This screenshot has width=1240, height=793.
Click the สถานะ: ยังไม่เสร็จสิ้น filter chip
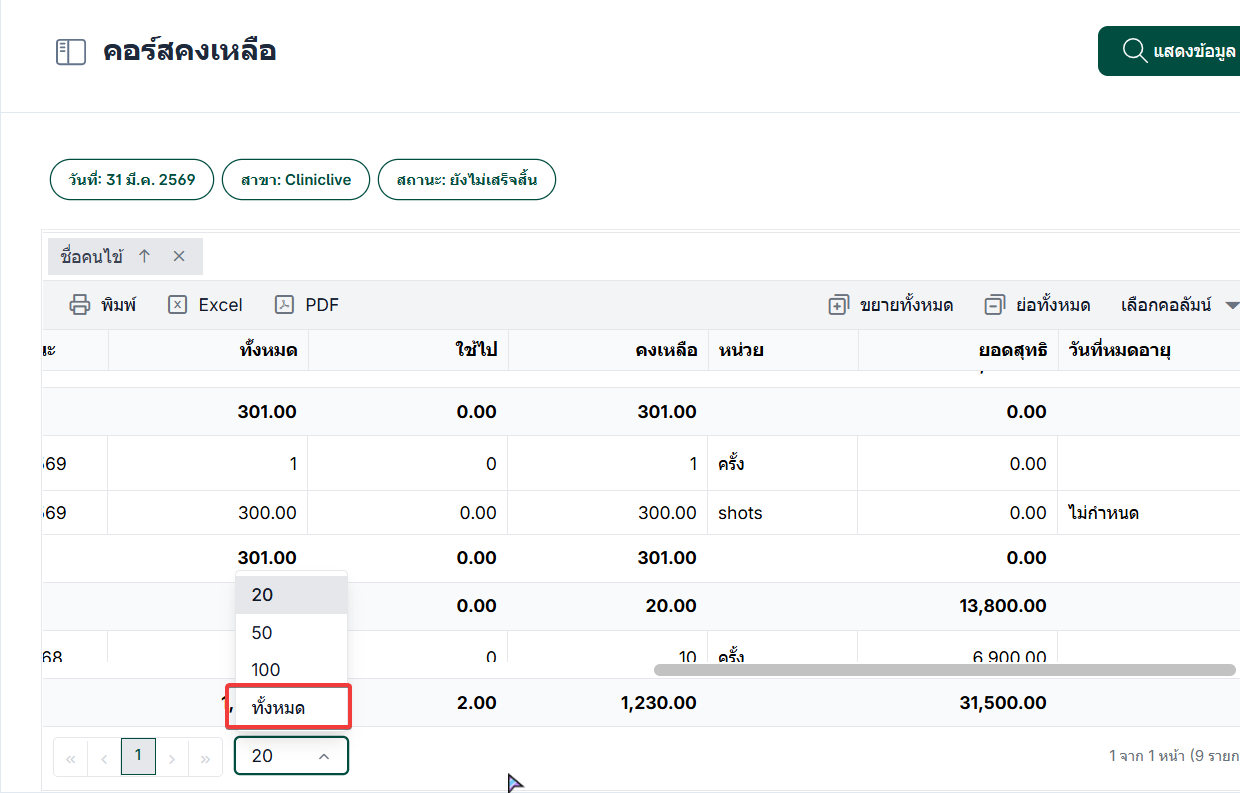pos(466,180)
